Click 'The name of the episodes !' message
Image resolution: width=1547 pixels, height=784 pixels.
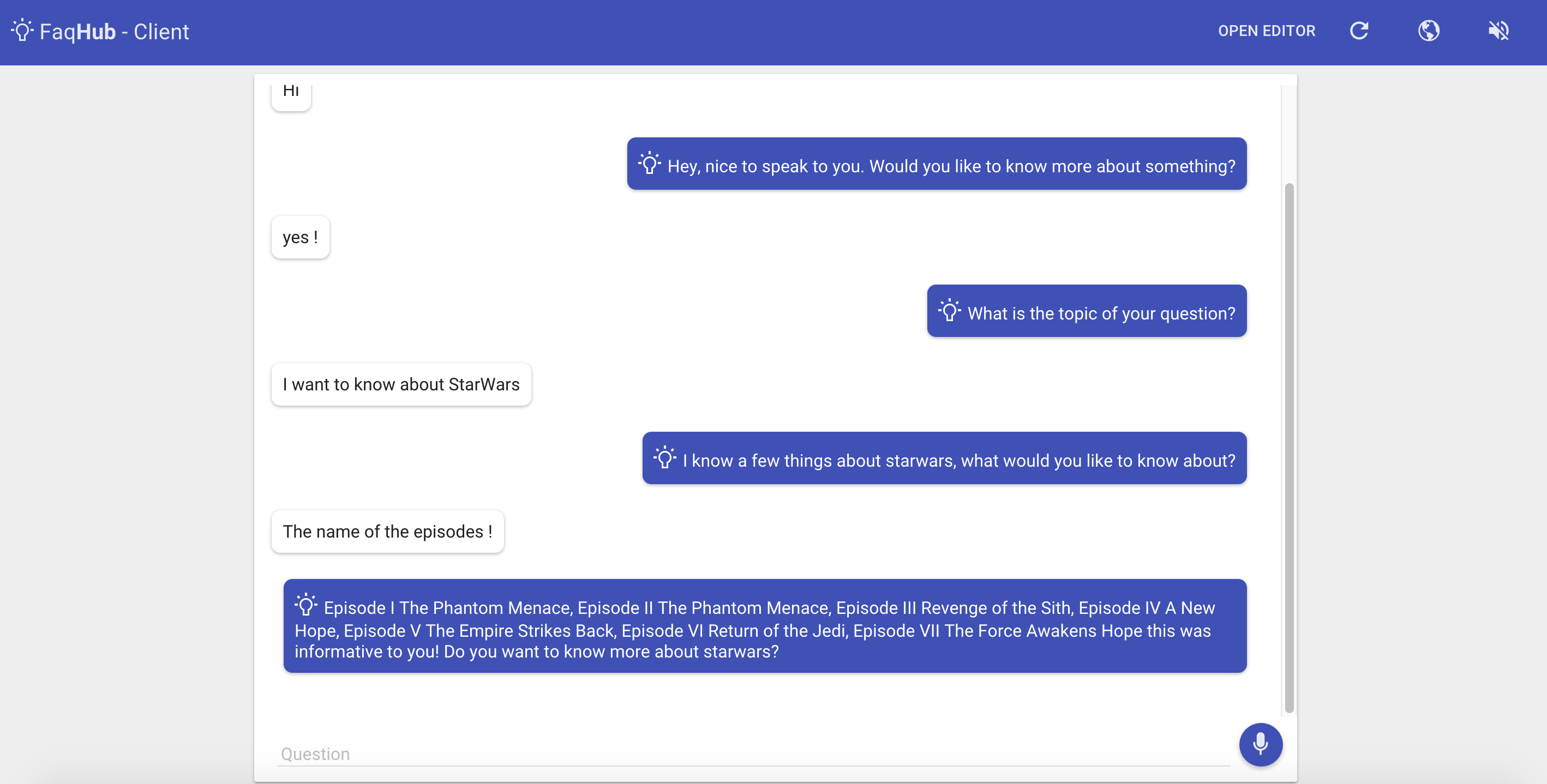click(x=387, y=531)
